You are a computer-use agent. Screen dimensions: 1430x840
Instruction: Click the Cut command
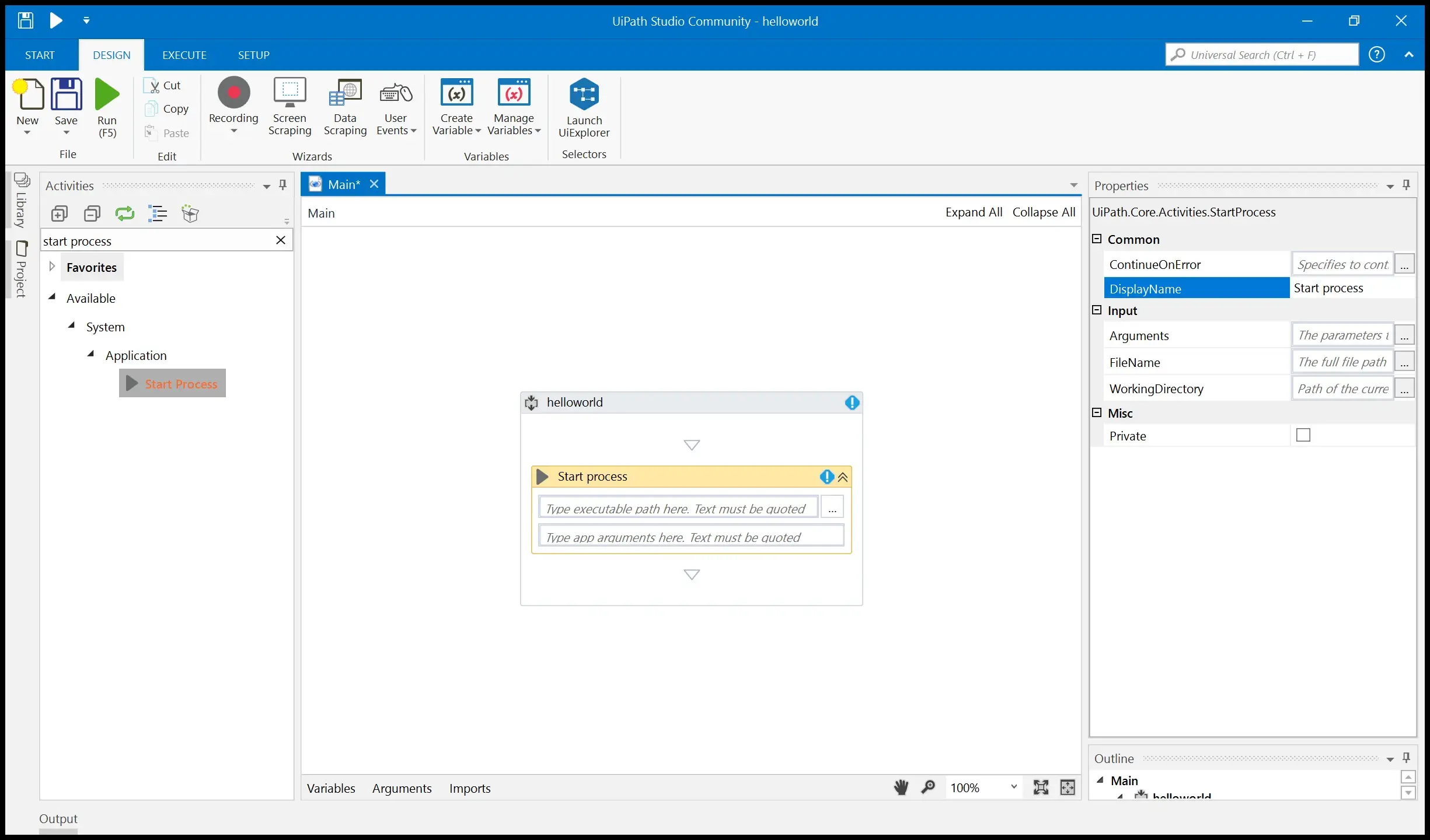click(163, 85)
